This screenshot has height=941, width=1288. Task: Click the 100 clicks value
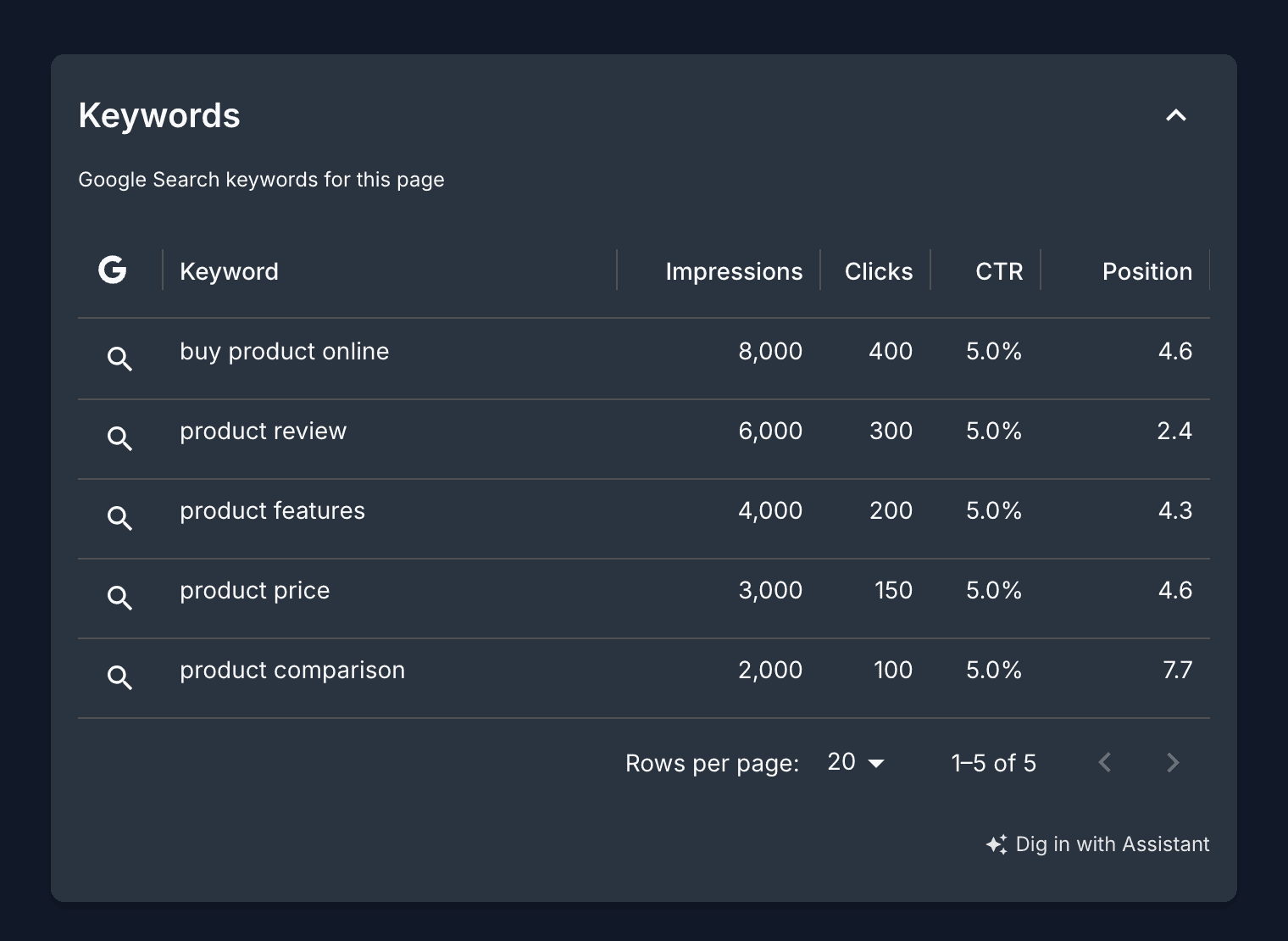point(893,671)
